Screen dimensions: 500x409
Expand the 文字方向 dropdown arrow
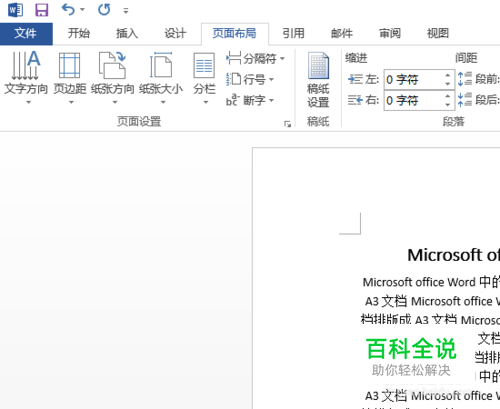tap(29, 102)
